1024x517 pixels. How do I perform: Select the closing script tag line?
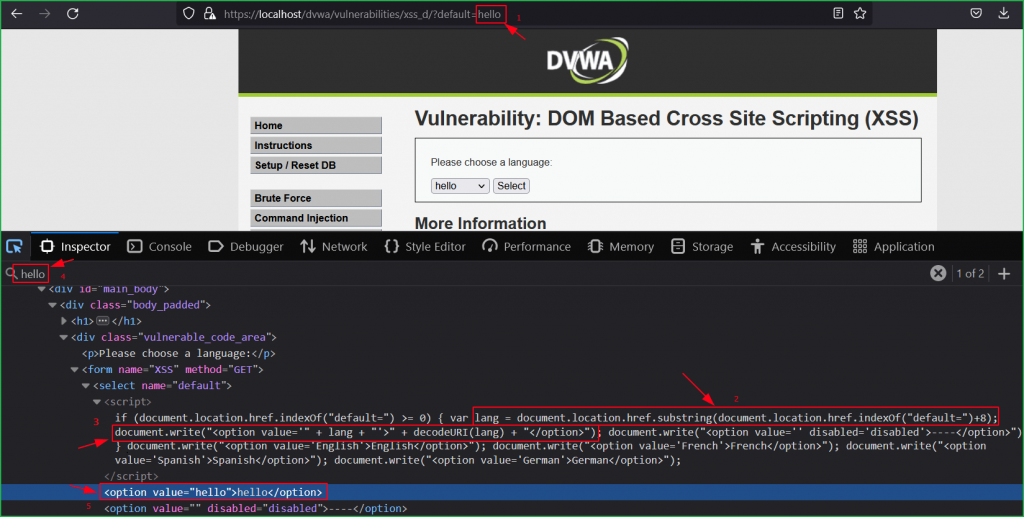coord(131,477)
